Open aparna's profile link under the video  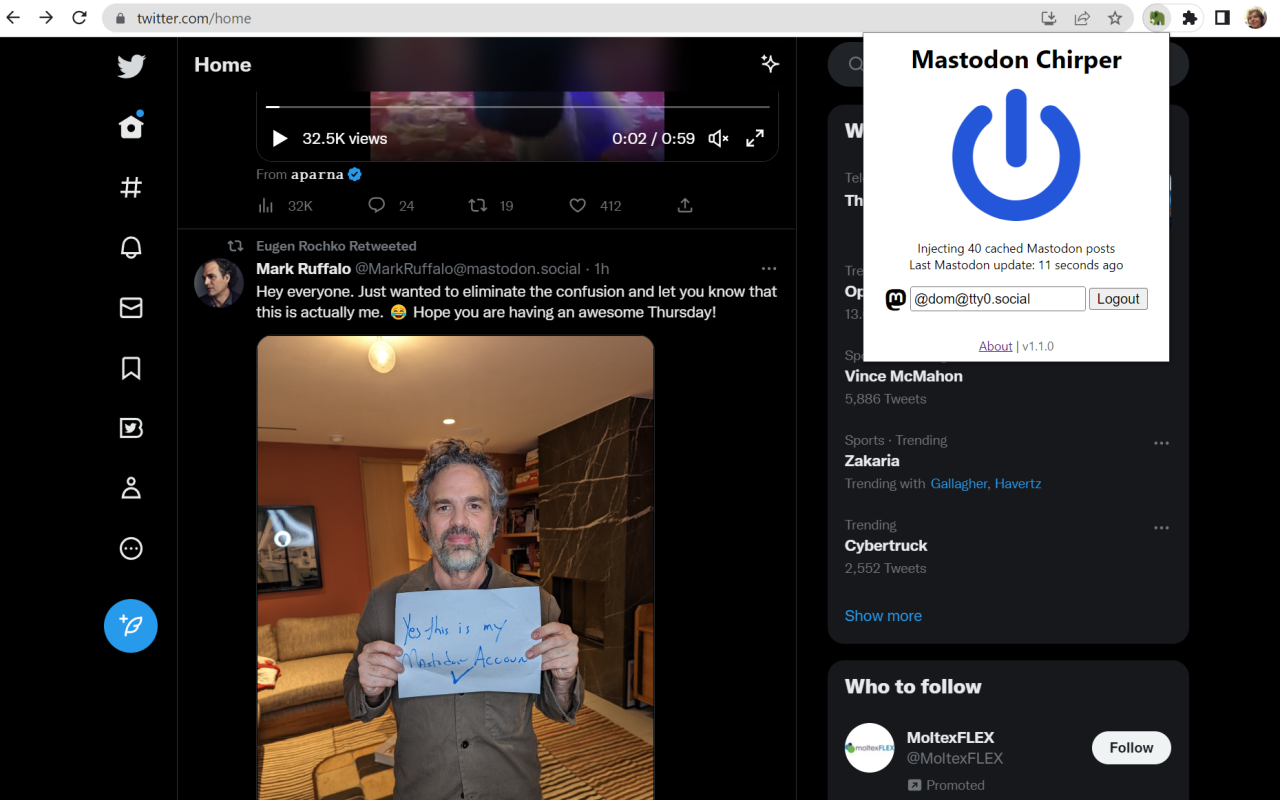[x=327, y=174]
